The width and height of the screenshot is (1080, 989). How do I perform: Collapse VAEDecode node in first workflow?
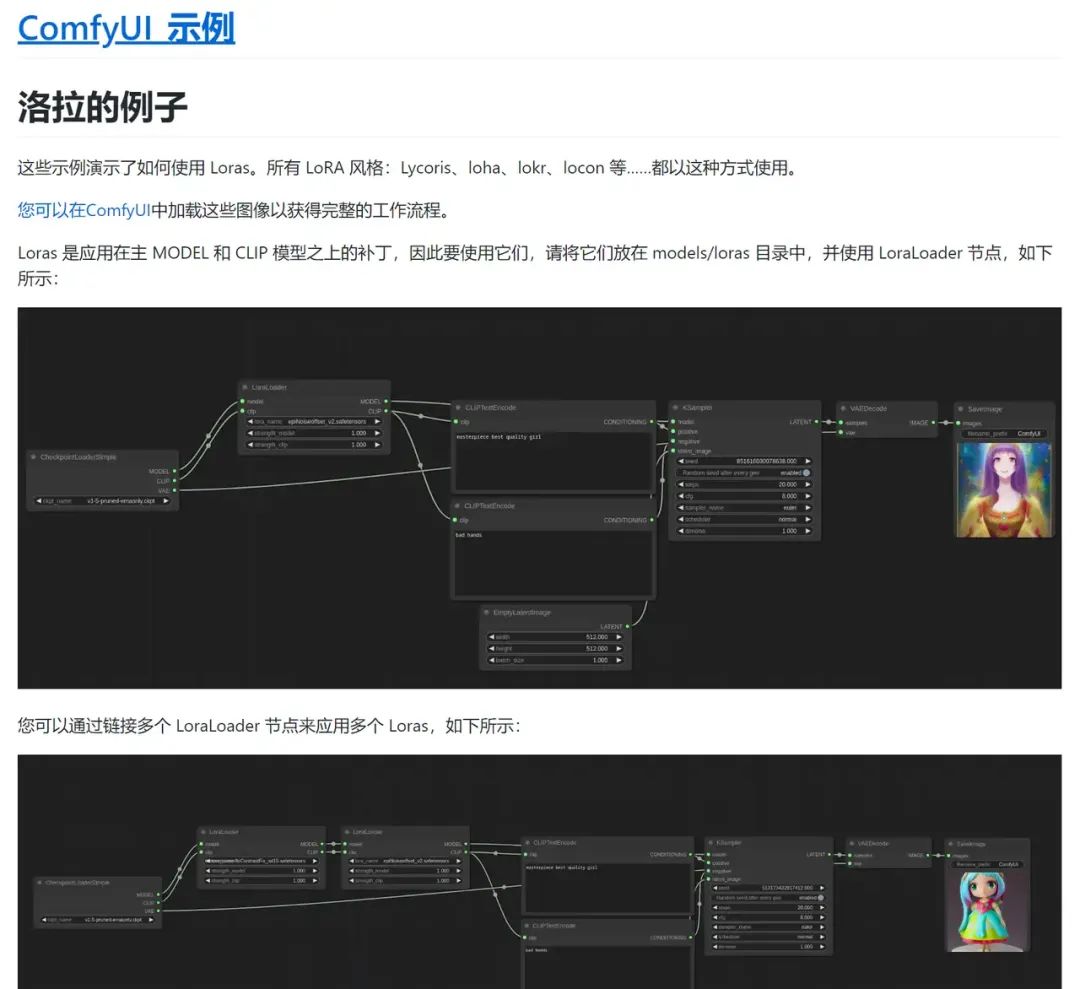tap(843, 408)
